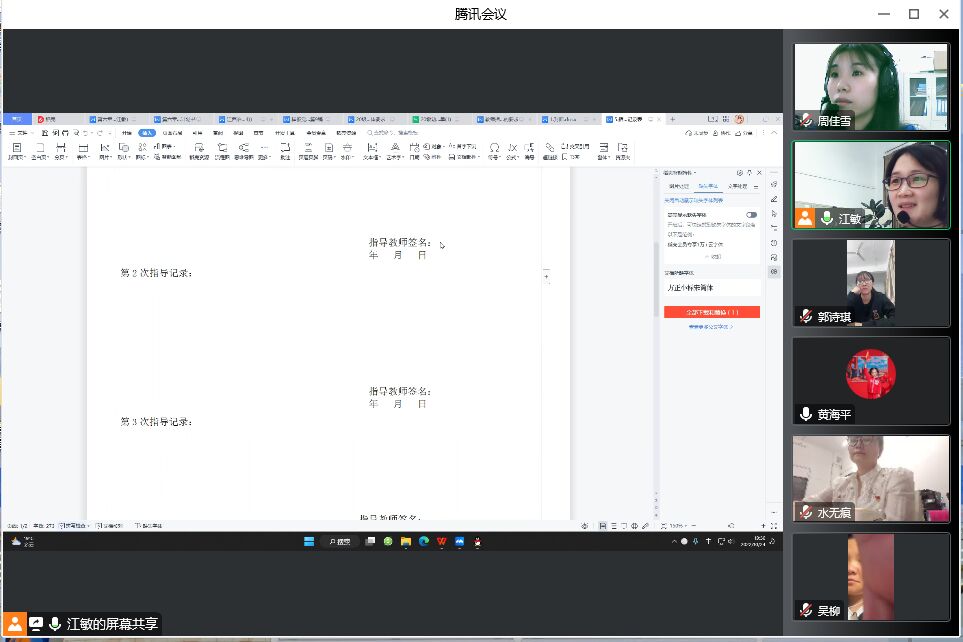Select 郭诗琪's participant video tile
Screen dimensions: 963x642
870,283
